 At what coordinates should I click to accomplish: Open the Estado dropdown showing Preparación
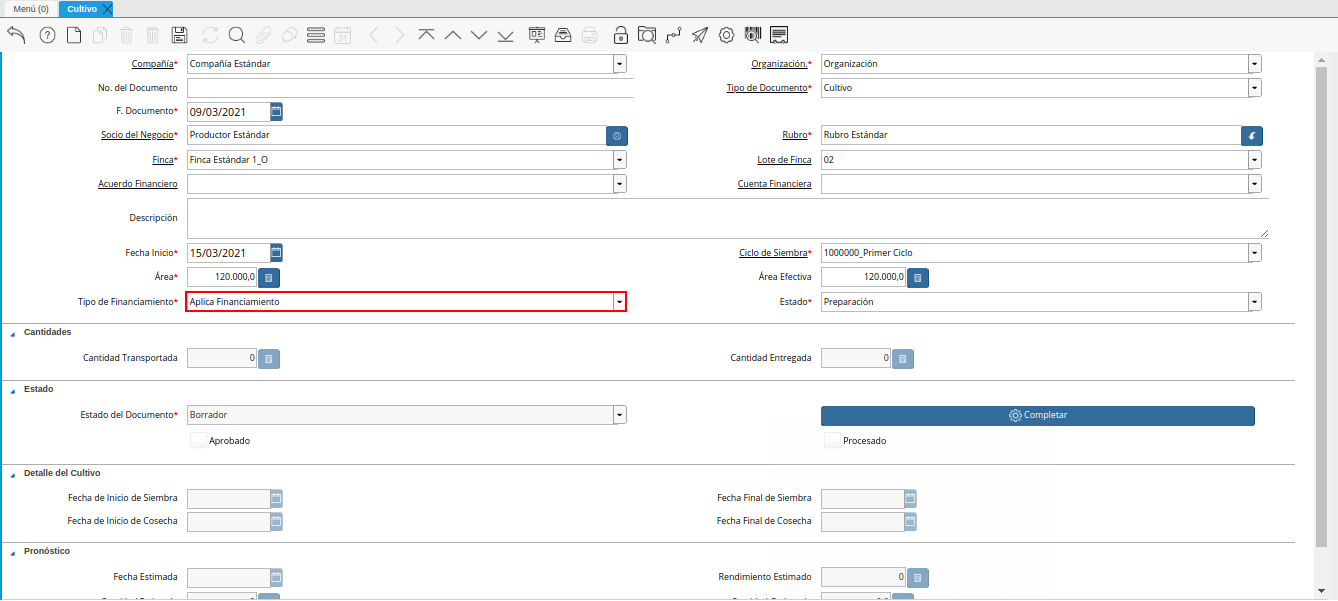[1254, 302]
